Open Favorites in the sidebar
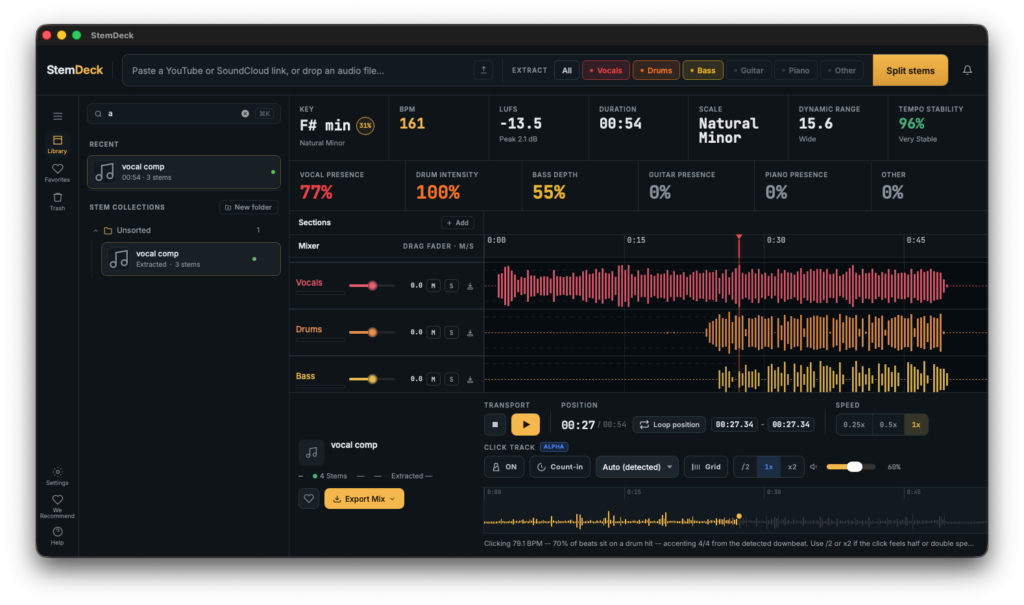The width and height of the screenshot is (1024, 605). tap(57, 172)
